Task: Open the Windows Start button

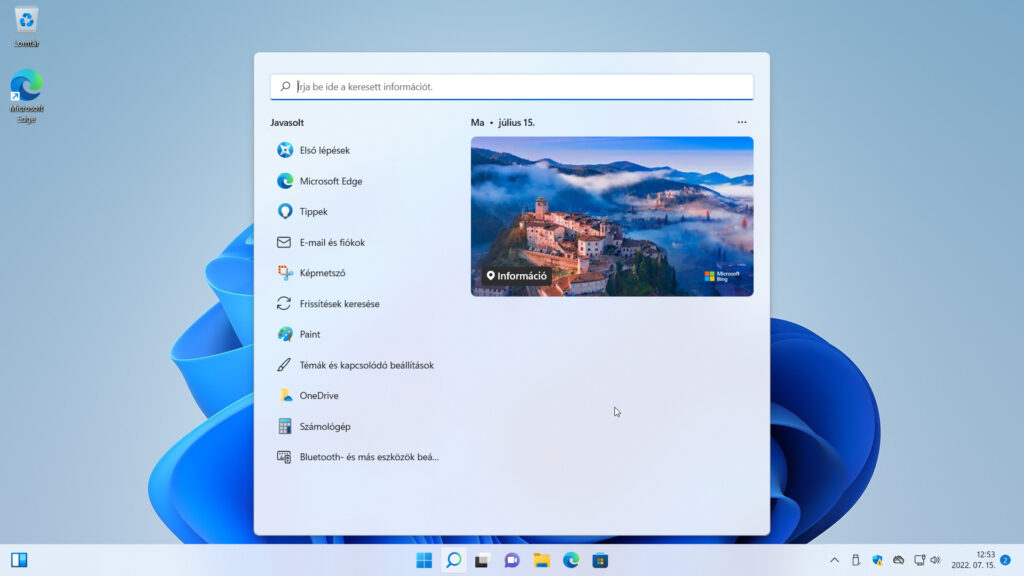Action: coord(424,560)
